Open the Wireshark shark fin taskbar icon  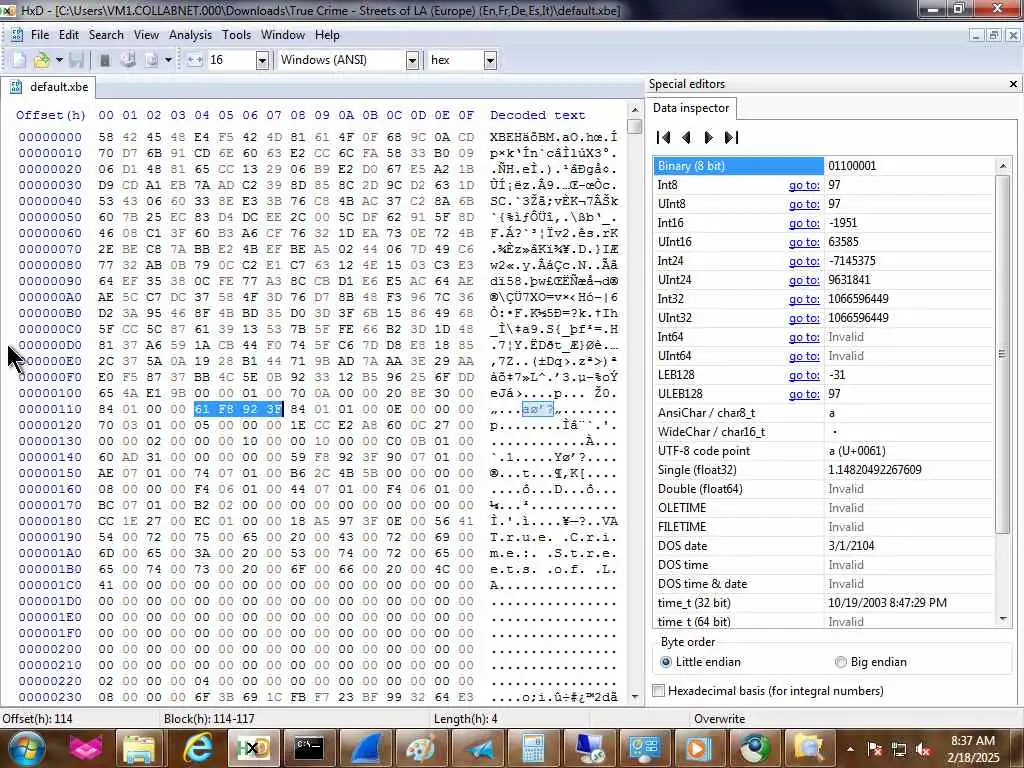pyautogui.click(x=365, y=748)
